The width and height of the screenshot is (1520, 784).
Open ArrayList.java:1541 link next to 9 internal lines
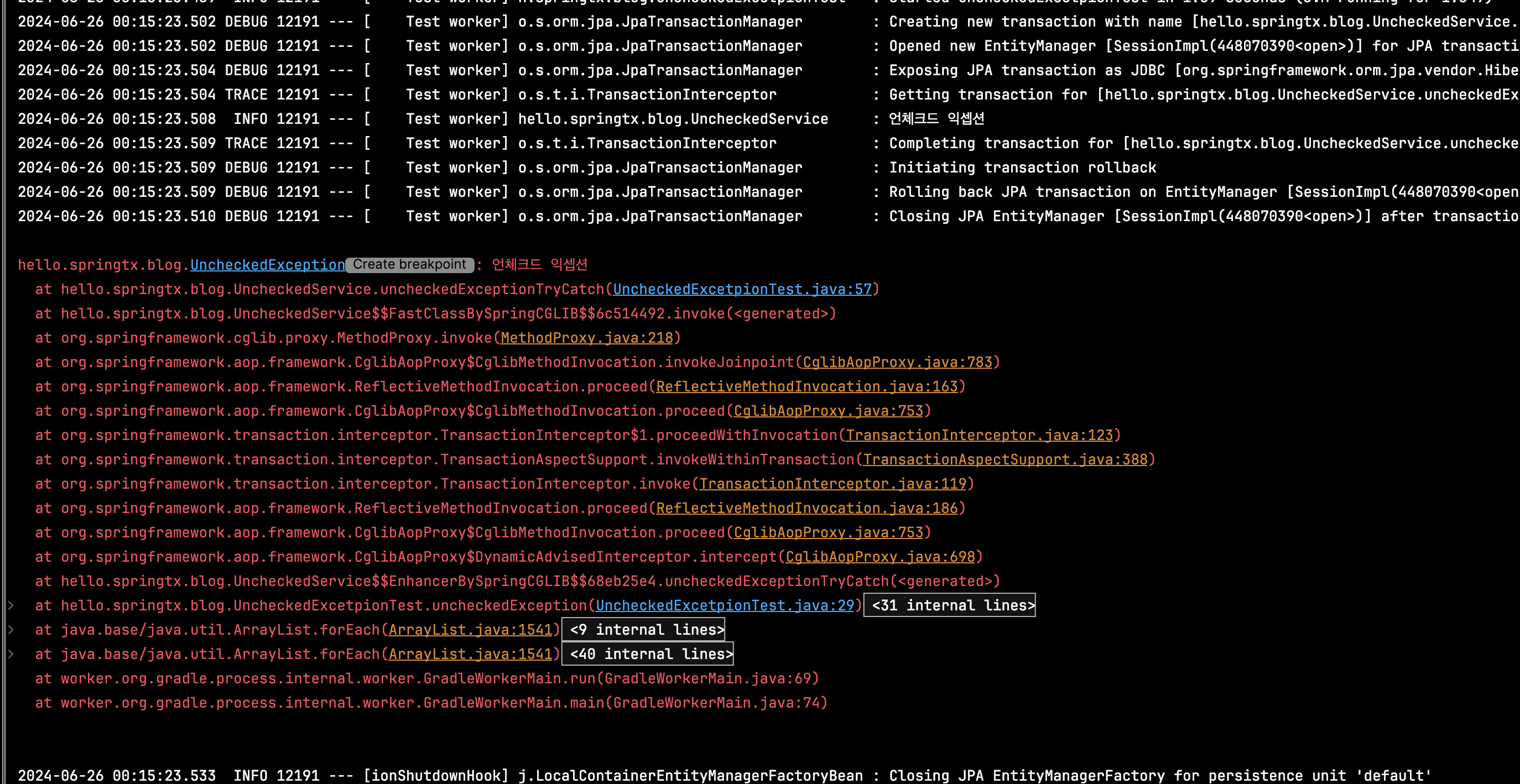point(470,630)
